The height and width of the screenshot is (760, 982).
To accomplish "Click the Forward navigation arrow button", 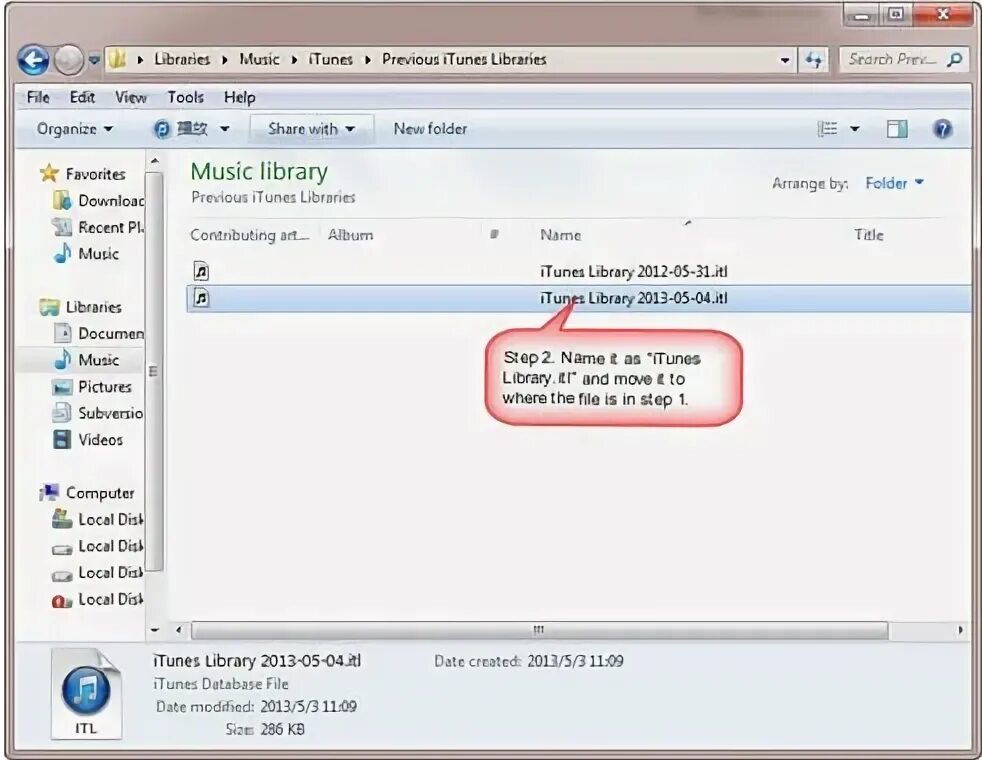I will 68,60.
